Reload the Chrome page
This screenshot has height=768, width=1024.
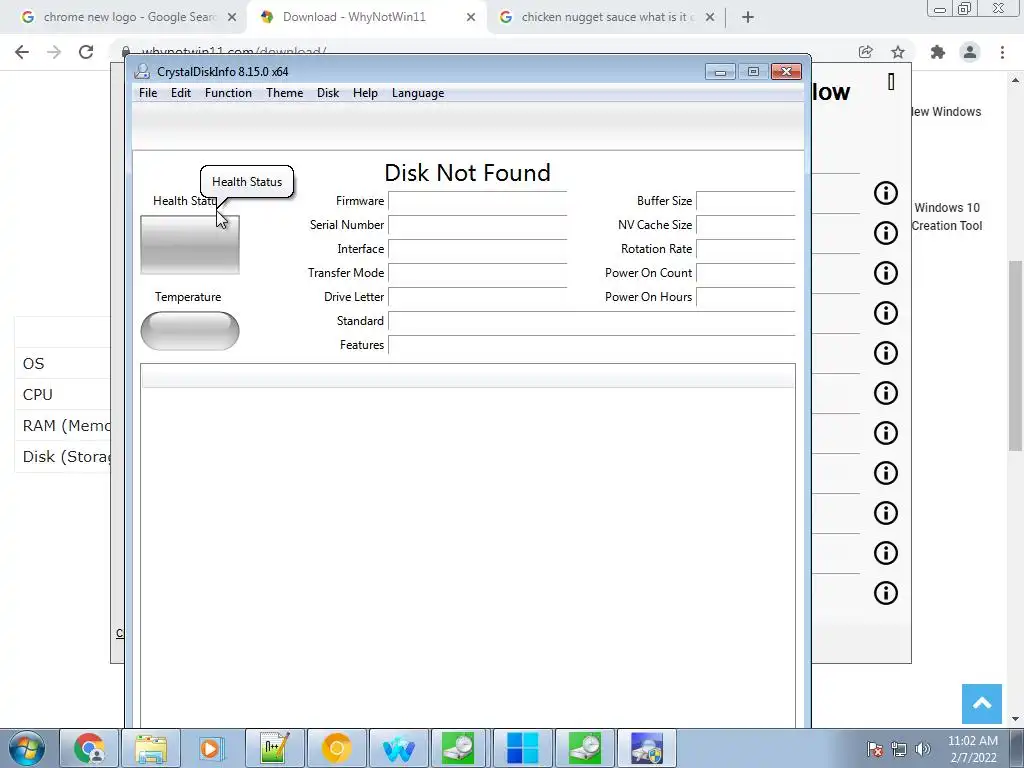click(x=86, y=52)
